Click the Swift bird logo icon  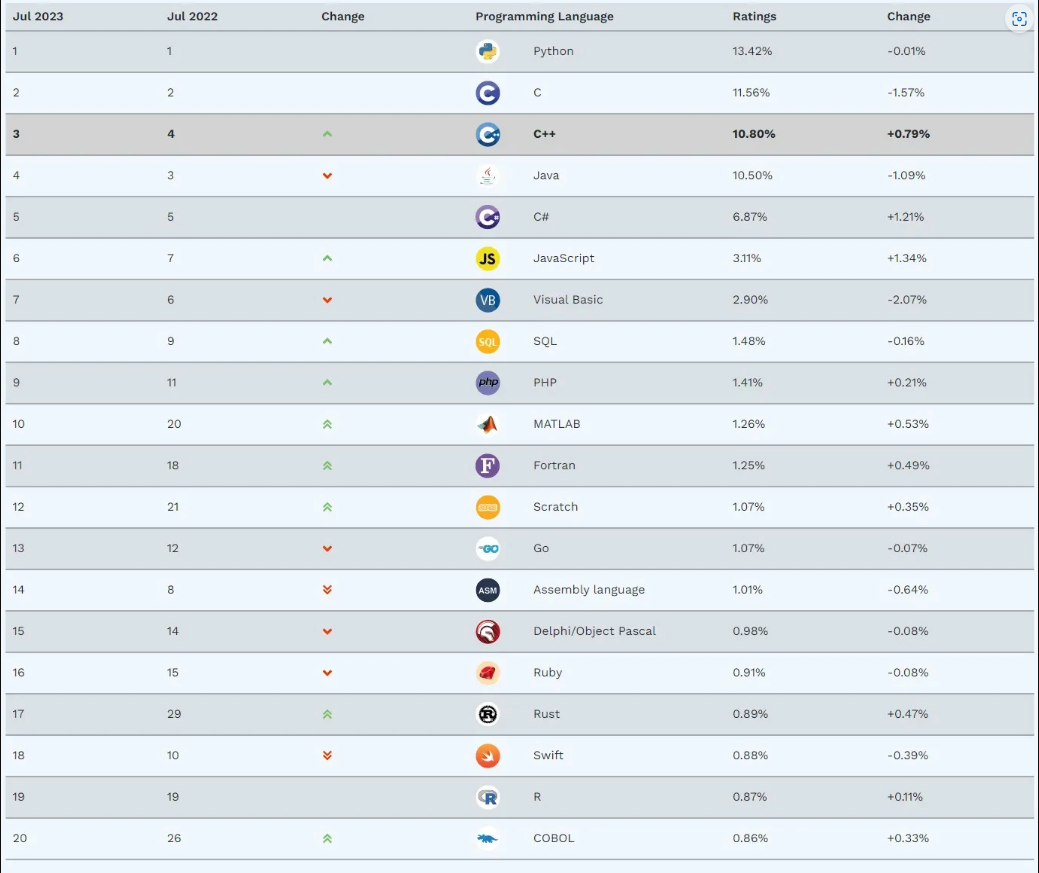pyautogui.click(x=487, y=756)
